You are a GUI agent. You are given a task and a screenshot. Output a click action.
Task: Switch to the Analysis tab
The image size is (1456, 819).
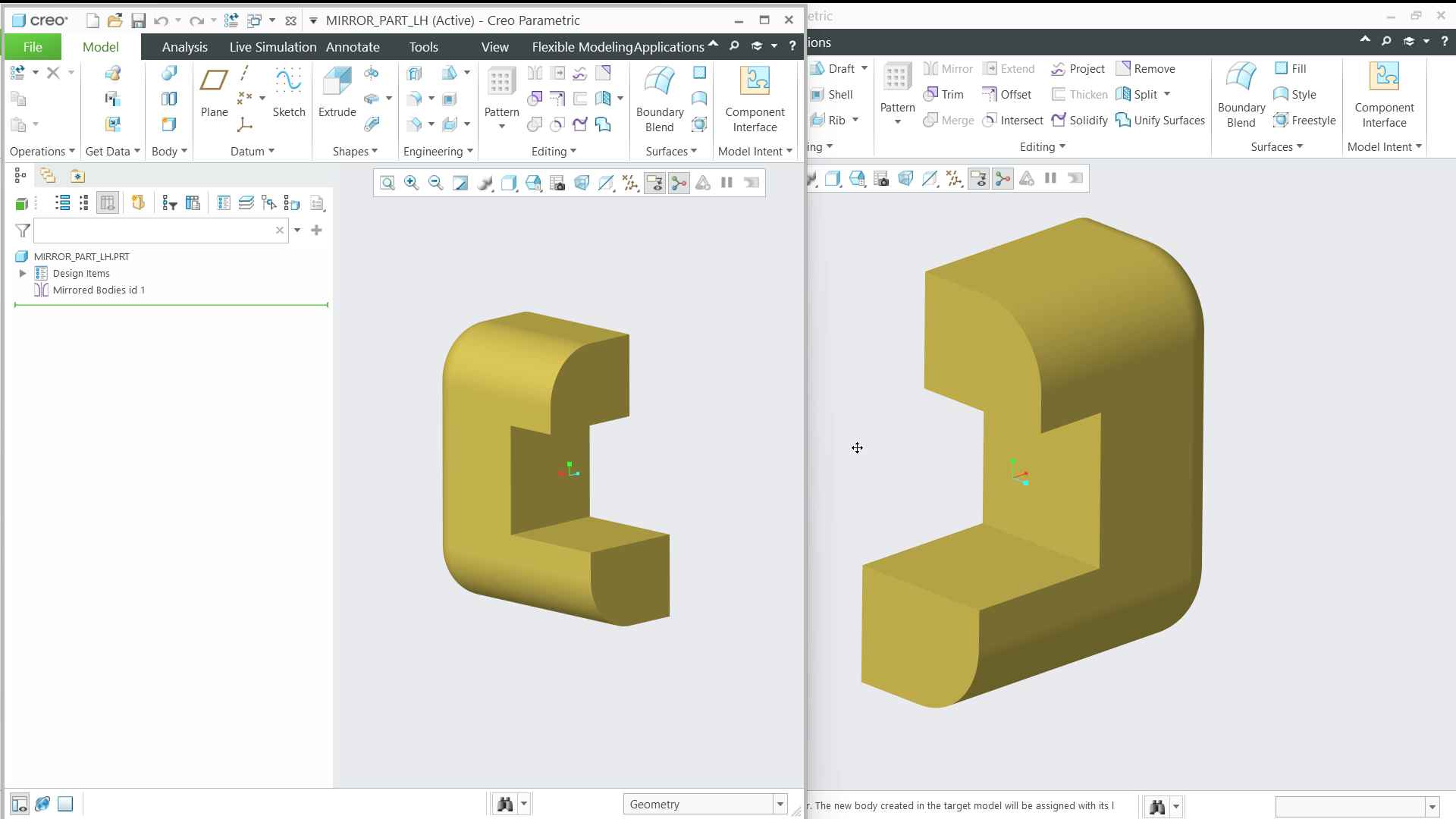point(184,47)
